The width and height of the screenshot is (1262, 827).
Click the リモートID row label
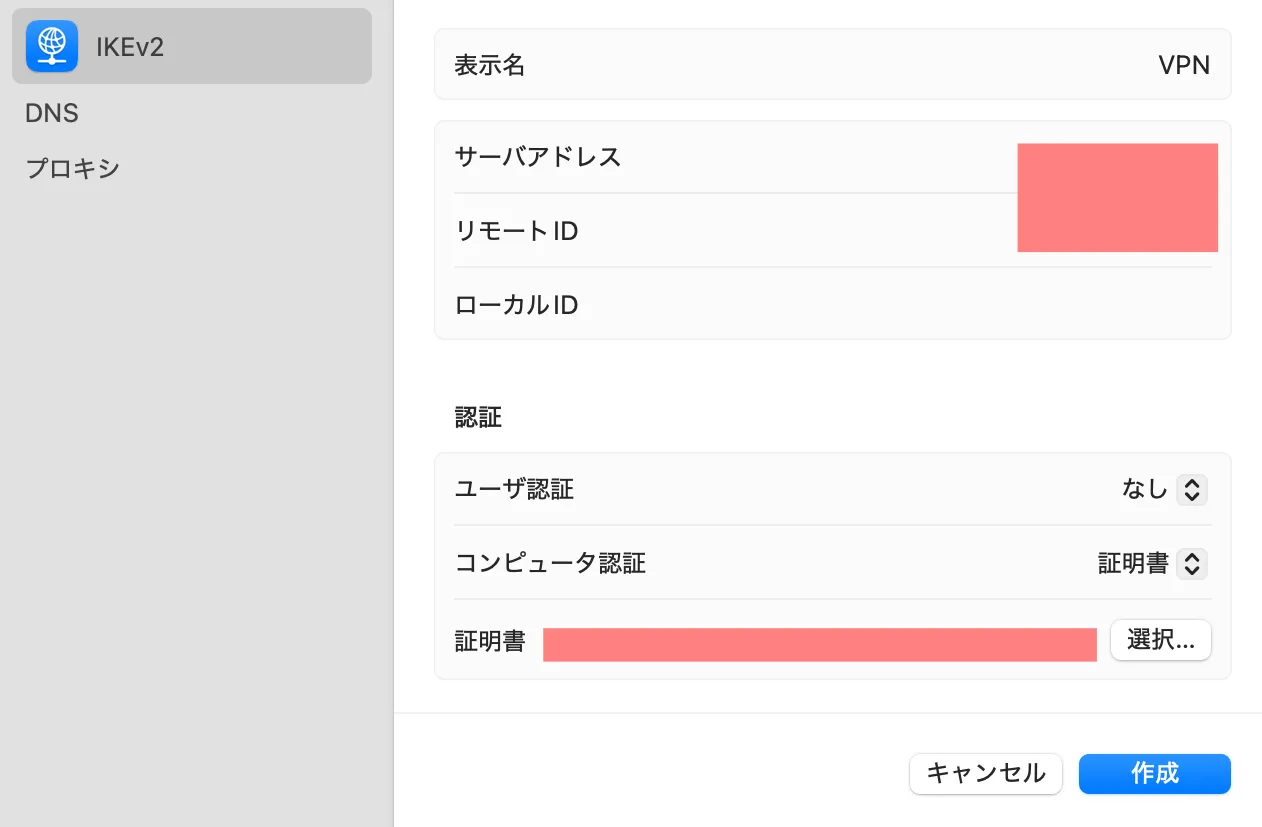tap(516, 231)
